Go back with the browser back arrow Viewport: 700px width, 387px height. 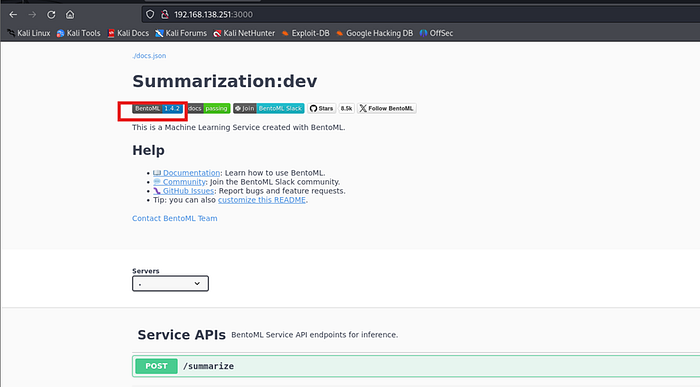click(x=13, y=15)
